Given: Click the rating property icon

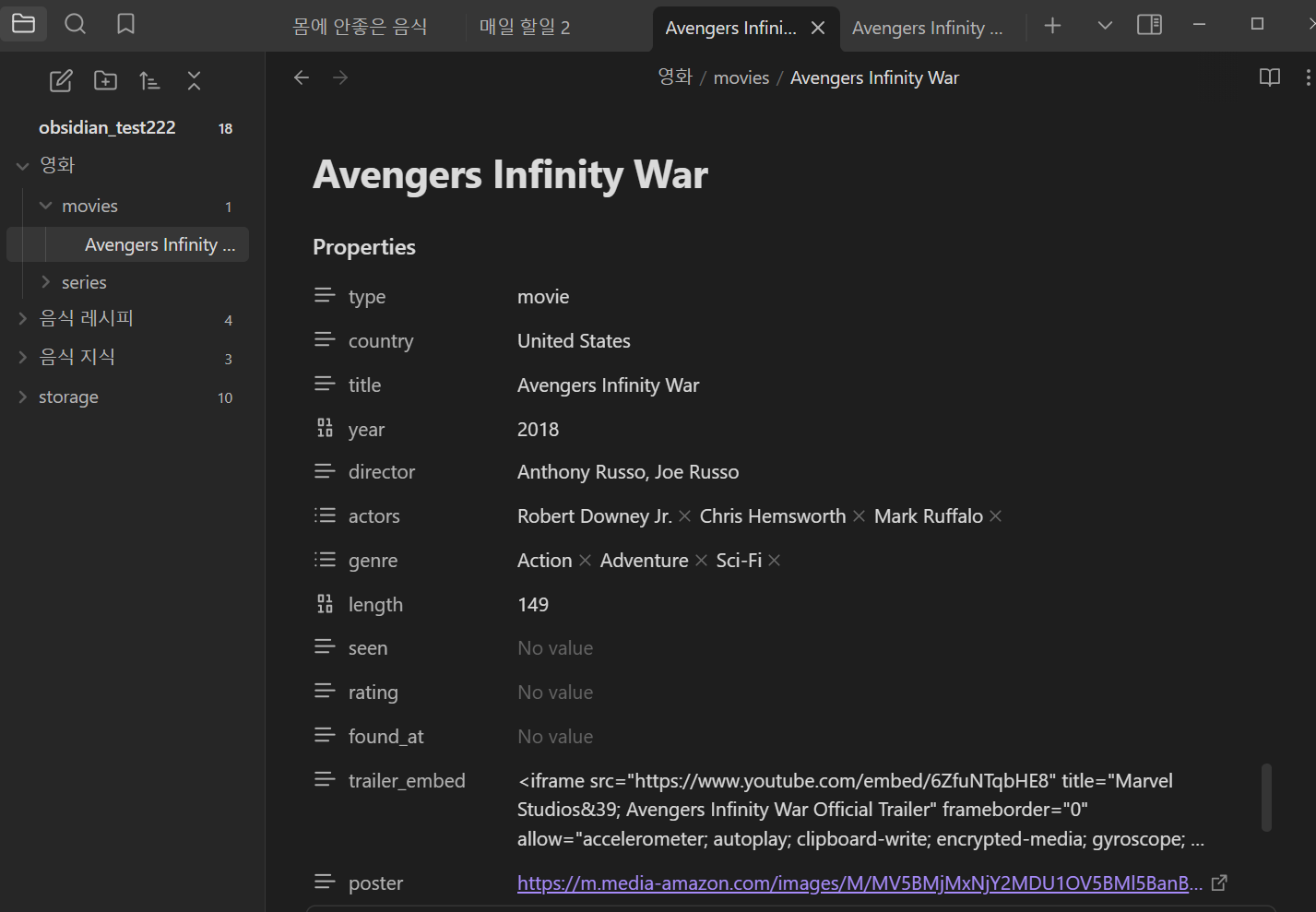Looking at the screenshot, I should pyautogui.click(x=325, y=691).
